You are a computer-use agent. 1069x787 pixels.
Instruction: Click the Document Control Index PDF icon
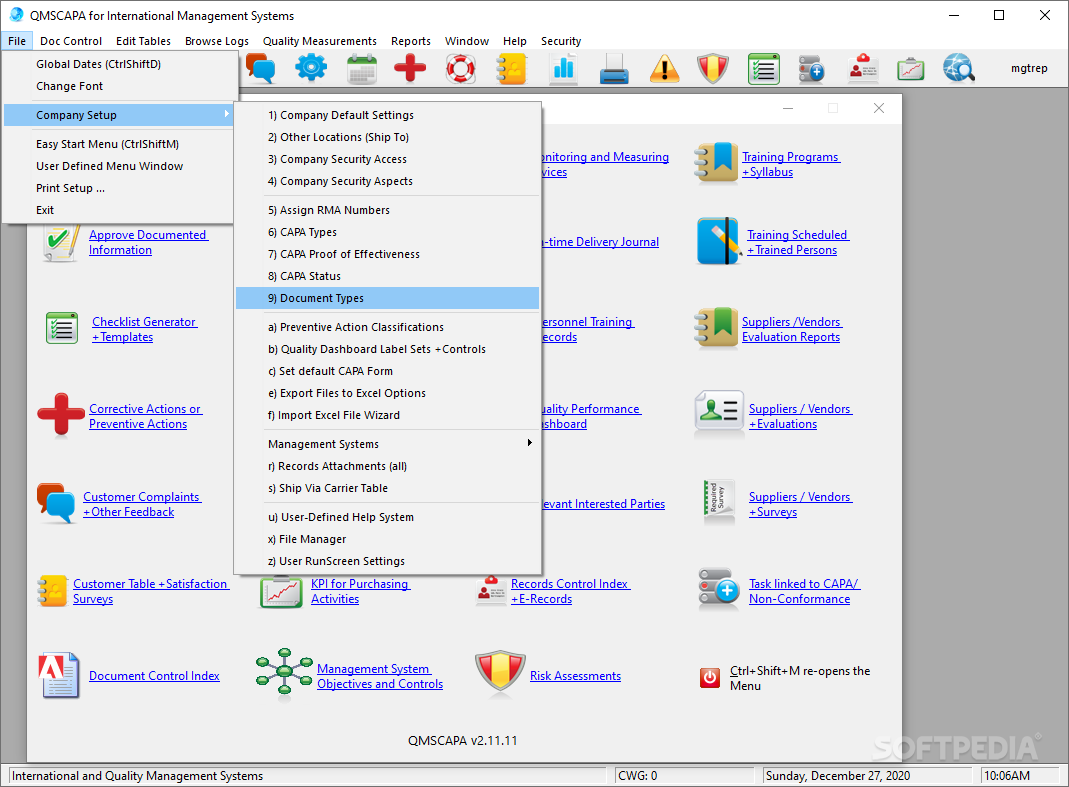pos(59,675)
